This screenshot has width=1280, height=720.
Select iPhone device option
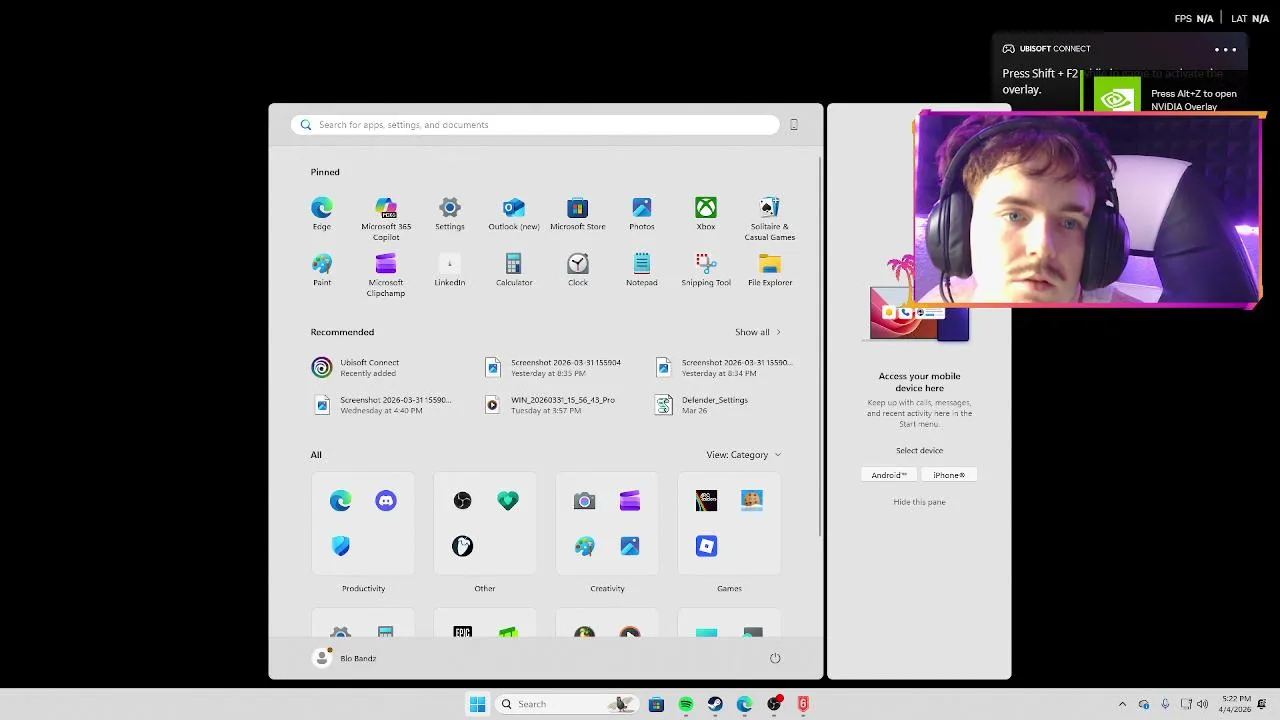[949, 475]
